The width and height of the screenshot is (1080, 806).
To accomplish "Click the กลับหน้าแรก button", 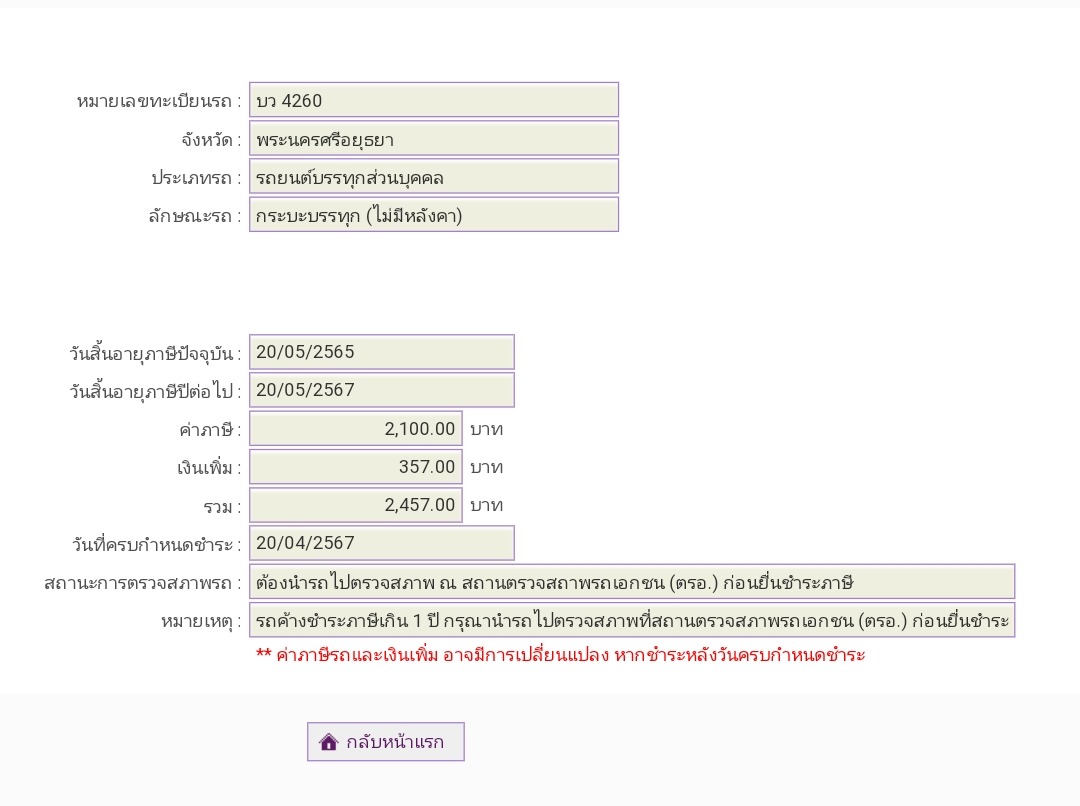I will coord(386,742).
